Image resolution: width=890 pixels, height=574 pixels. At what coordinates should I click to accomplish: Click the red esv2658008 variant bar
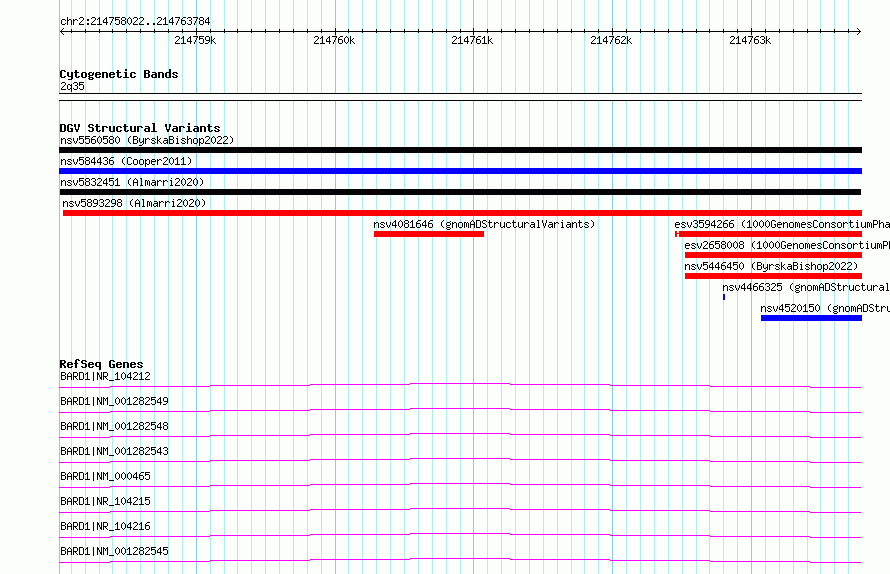pos(773,255)
